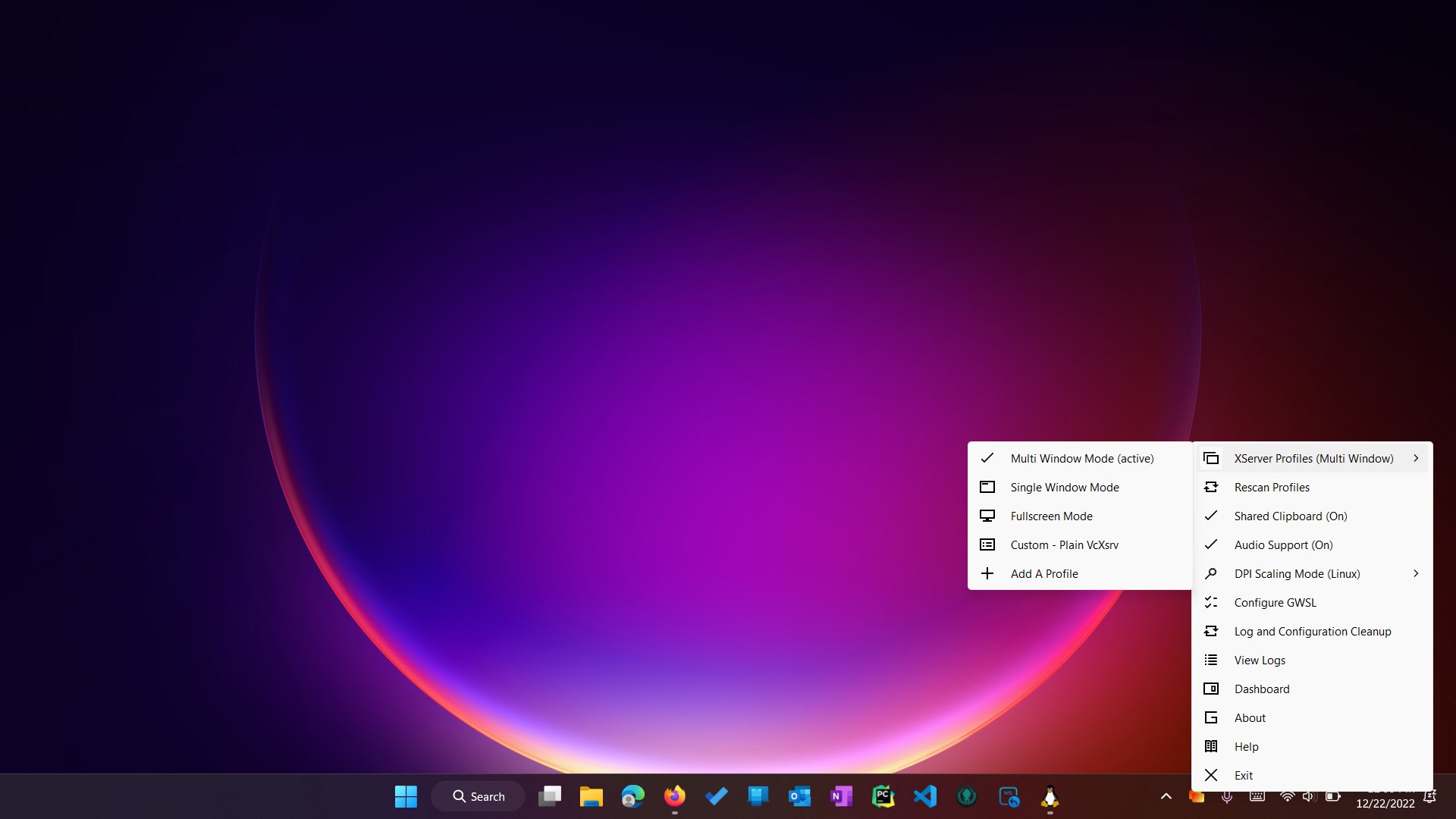Open Visual Studio Code from taskbar
1456x819 pixels.
pos(924,796)
